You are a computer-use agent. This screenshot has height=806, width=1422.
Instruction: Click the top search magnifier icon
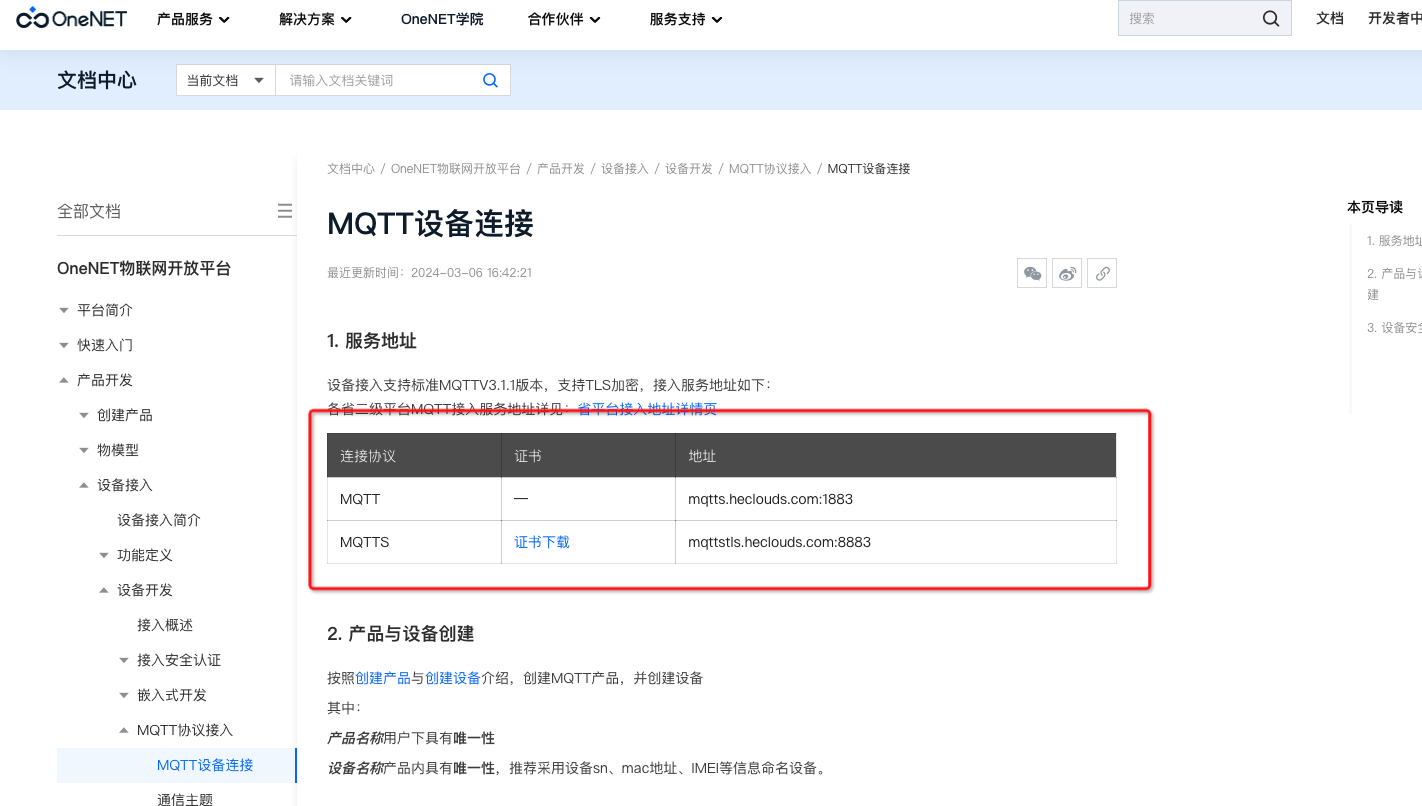pos(1270,19)
